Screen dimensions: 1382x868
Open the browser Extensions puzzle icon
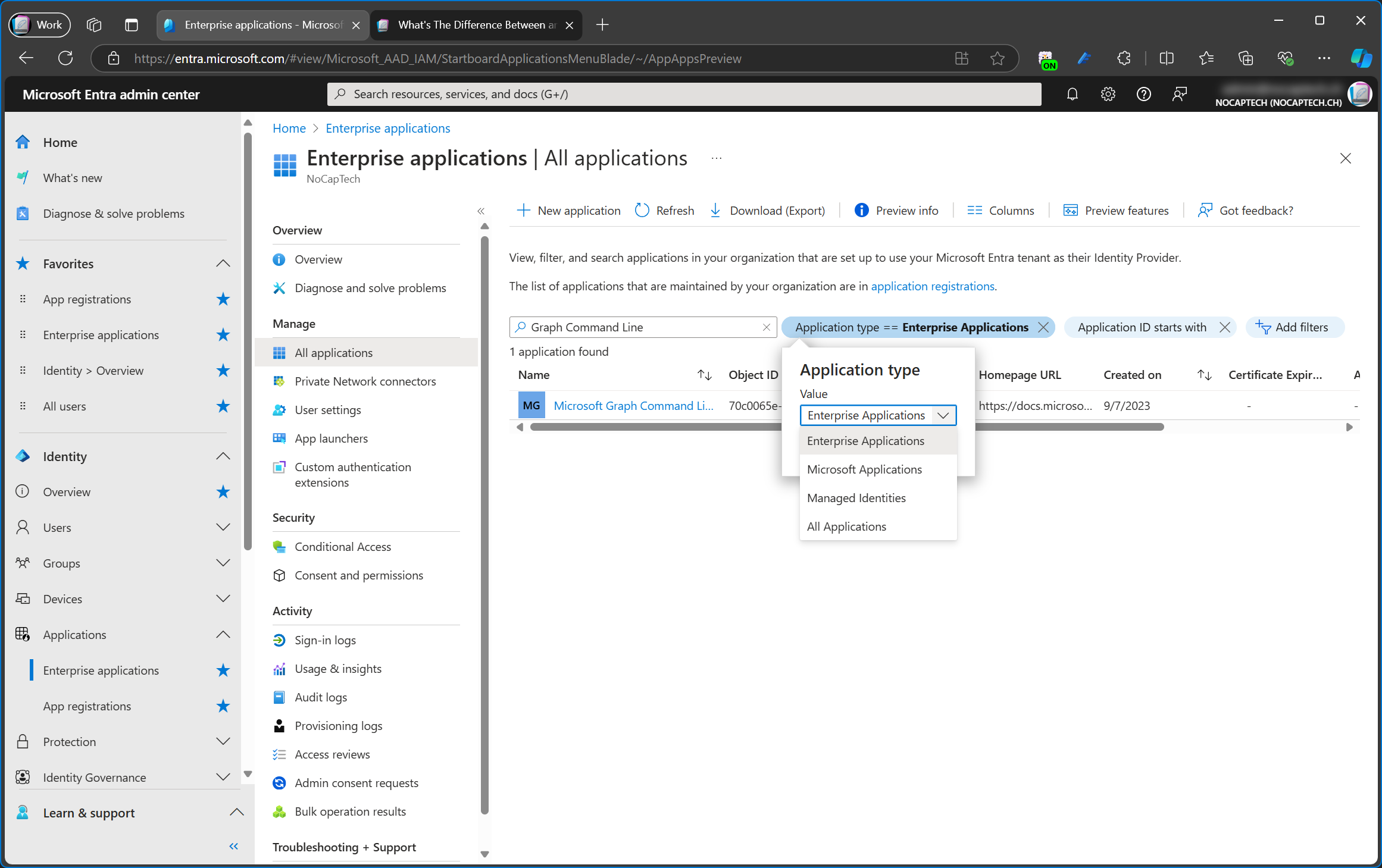click(1124, 58)
